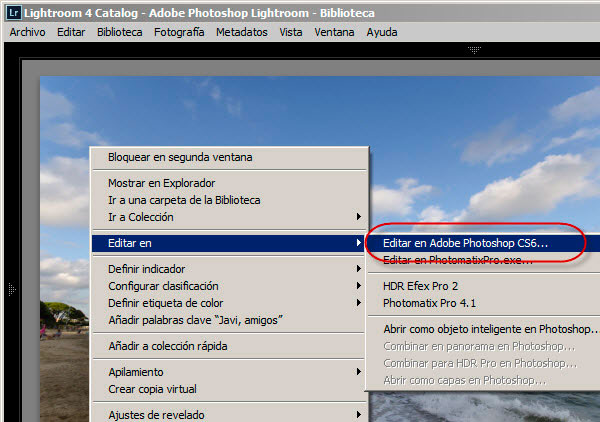Choose Editar en Adobe Photoshop CS6
600x422 pixels.
coord(483,243)
